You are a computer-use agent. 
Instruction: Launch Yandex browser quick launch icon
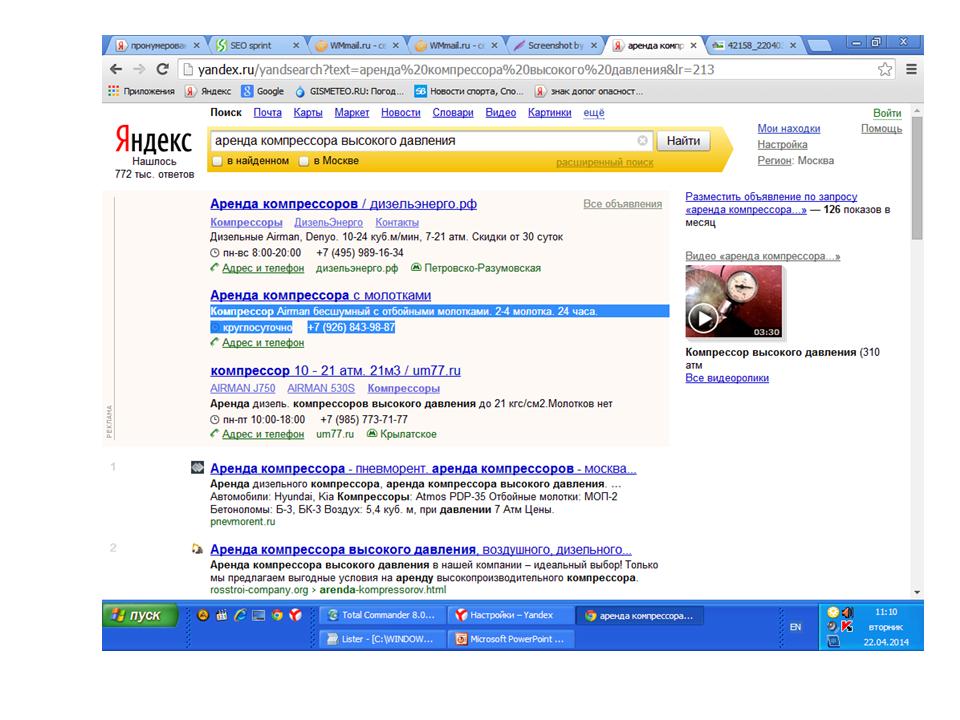tap(296, 615)
